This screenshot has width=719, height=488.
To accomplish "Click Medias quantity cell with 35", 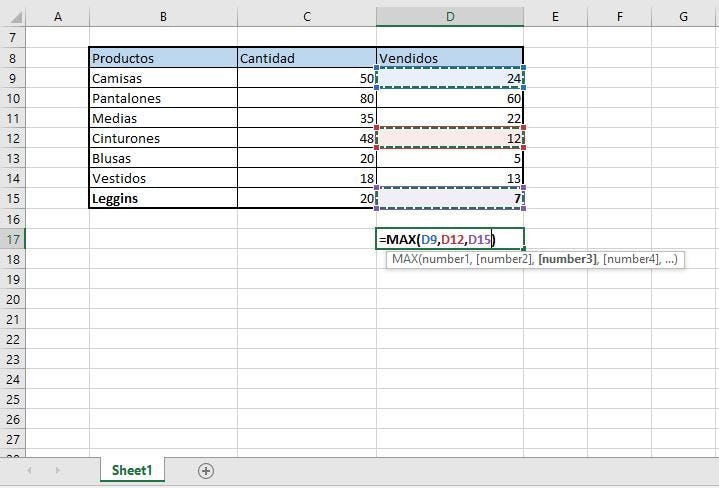I will pyautogui.click(x=307, y=118).
